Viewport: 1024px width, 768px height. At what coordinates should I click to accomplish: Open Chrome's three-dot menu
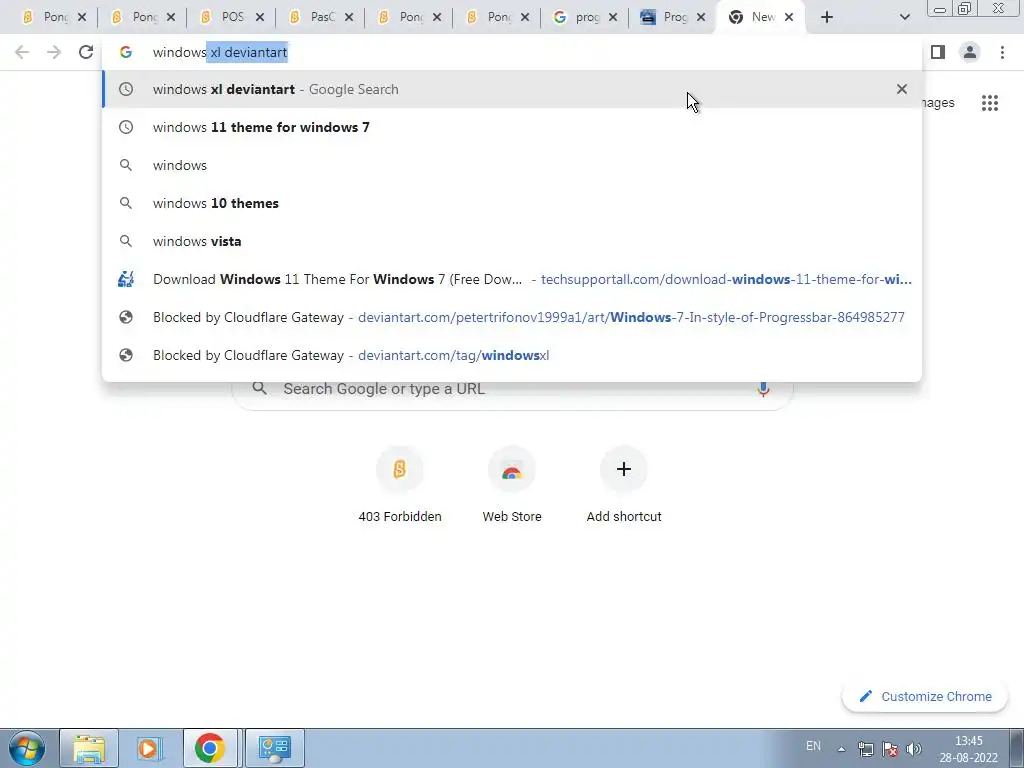tap(1002, 52)
